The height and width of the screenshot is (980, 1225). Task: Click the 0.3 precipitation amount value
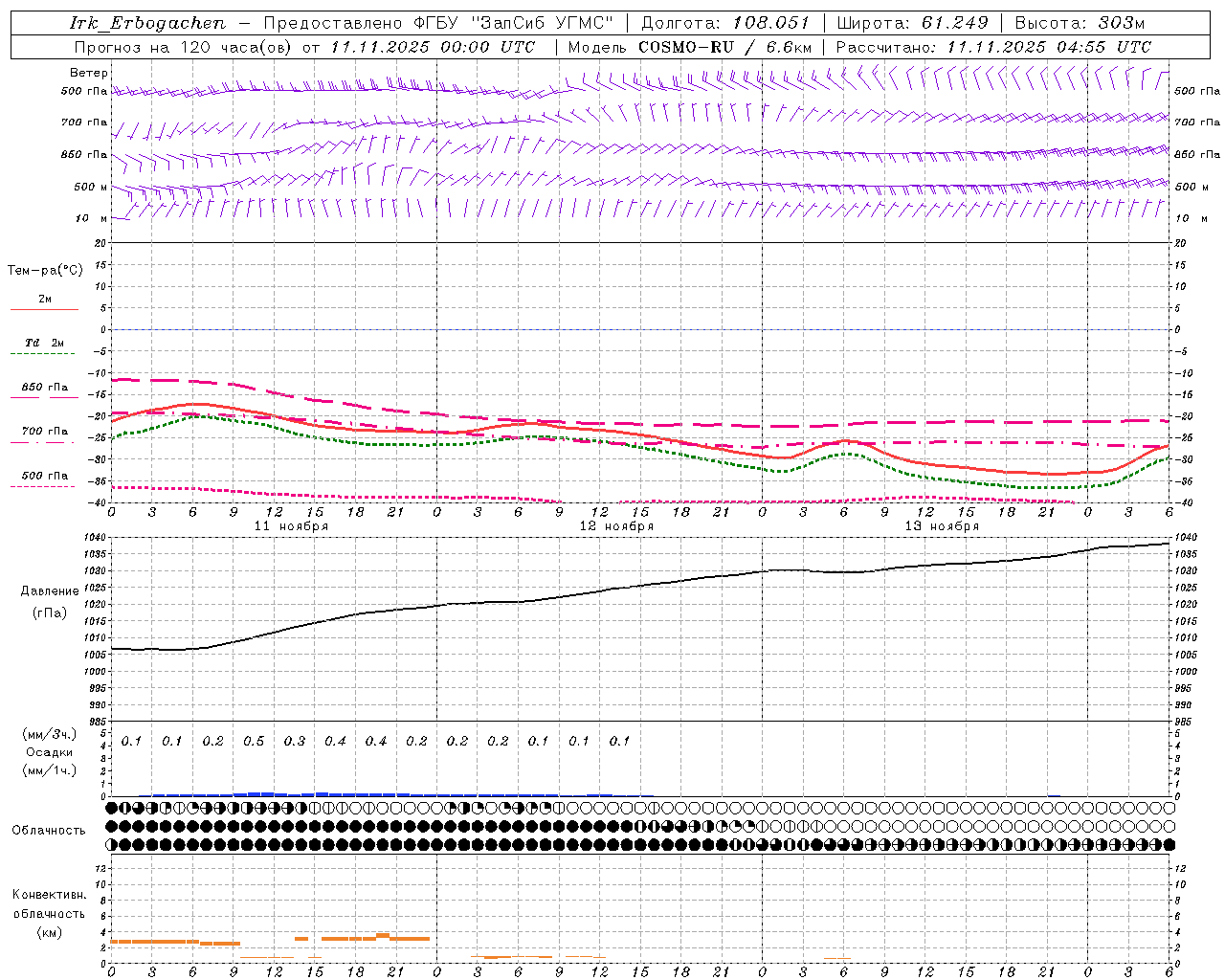(294, 741)
